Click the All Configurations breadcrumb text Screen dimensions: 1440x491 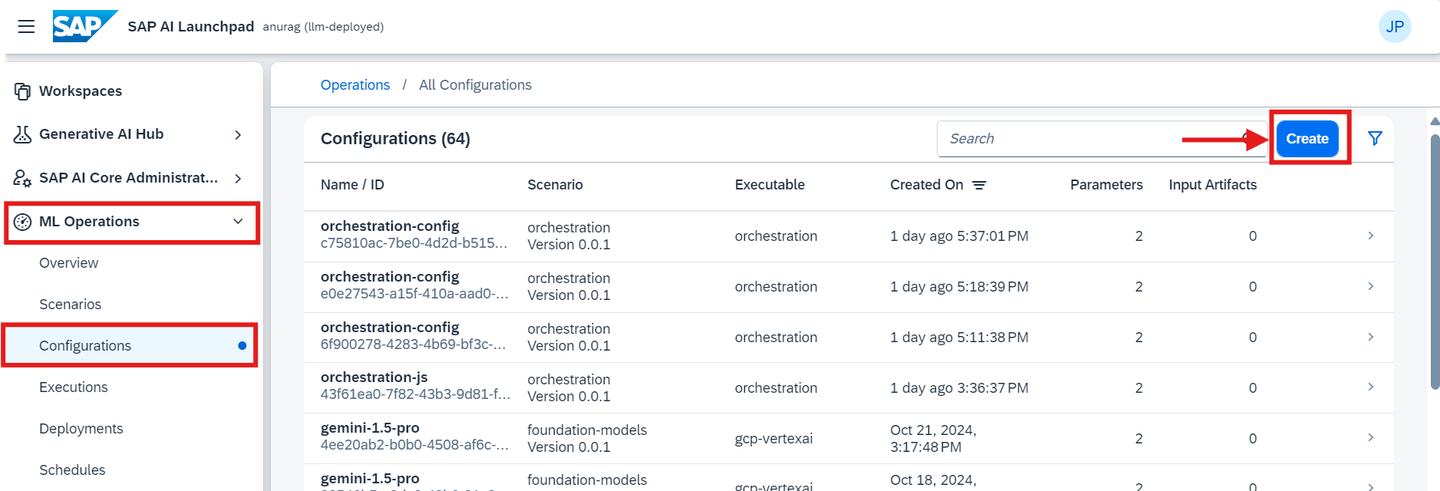(x=475, y=85)
